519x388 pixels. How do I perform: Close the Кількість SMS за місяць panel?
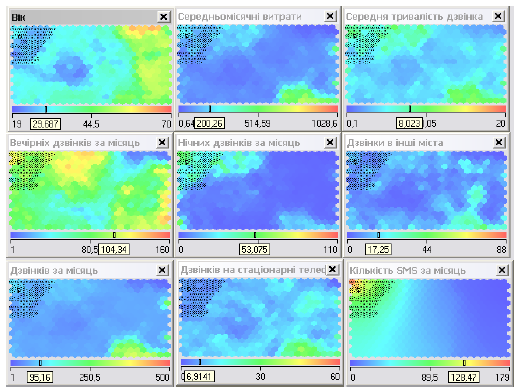(502, 270)
